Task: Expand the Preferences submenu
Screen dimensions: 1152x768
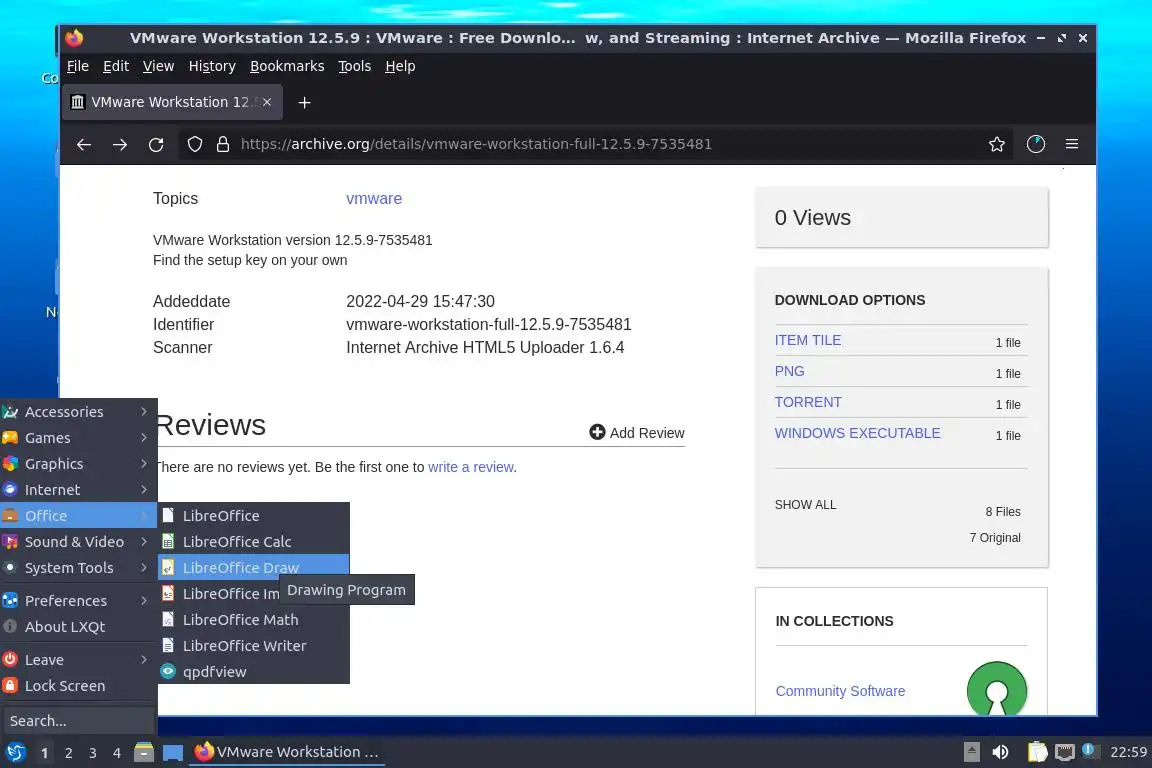Action: click(x=79, y=600)
